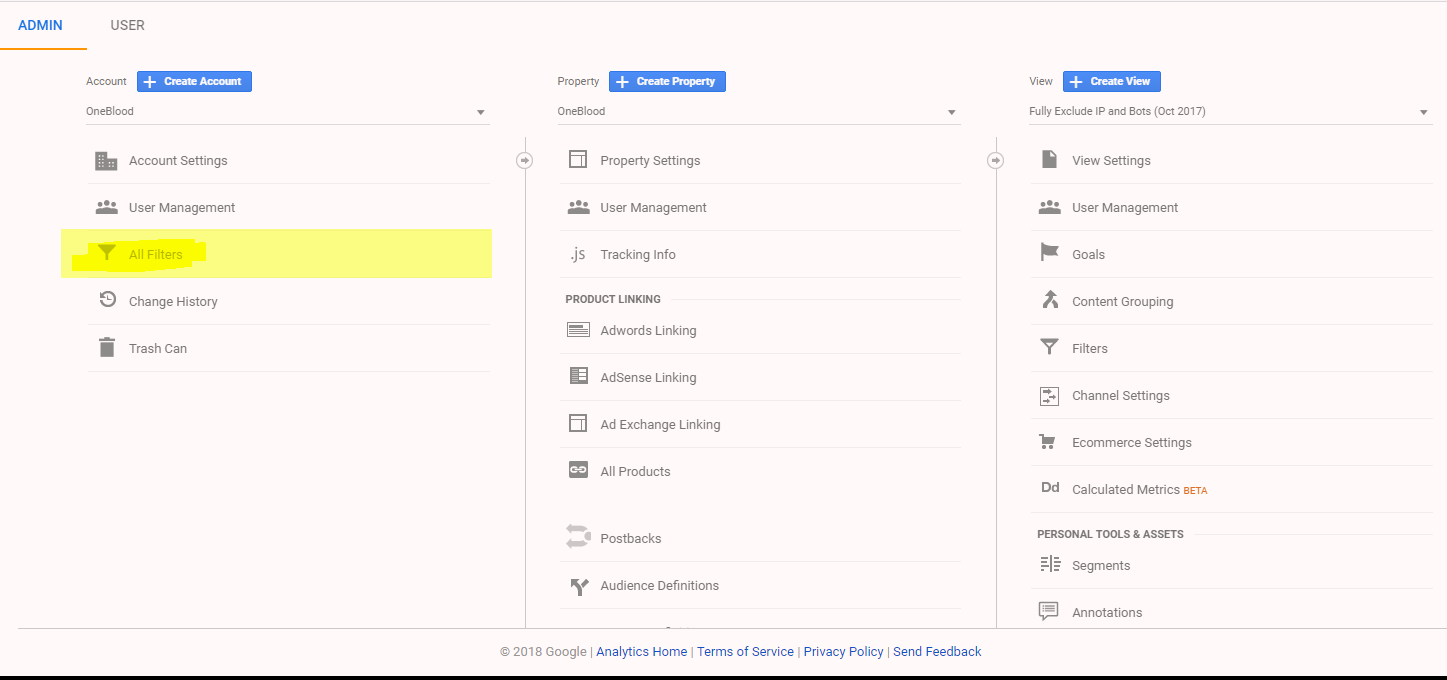
Task: Open the OneBlood account dropdown
Action: [x=288, y=112]
